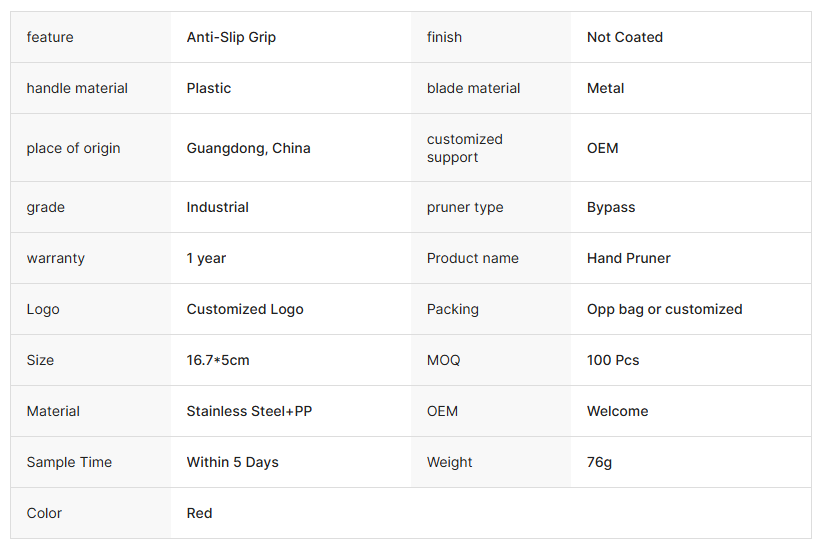Viewport: 818px width, 545px height.
Task: Click the 'Red' color value
Action: coord(199,513)
